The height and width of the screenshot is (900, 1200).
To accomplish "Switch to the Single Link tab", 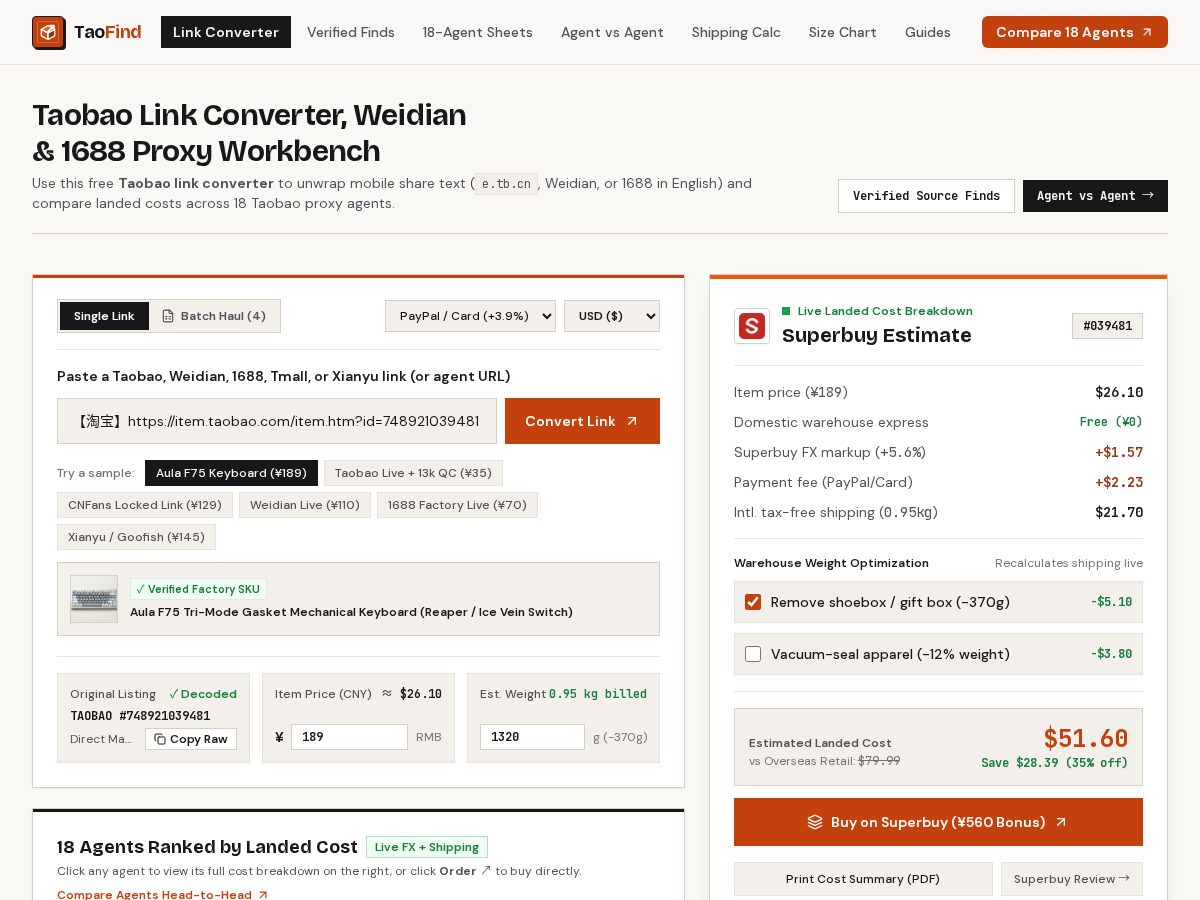I will tap(104, 316).
